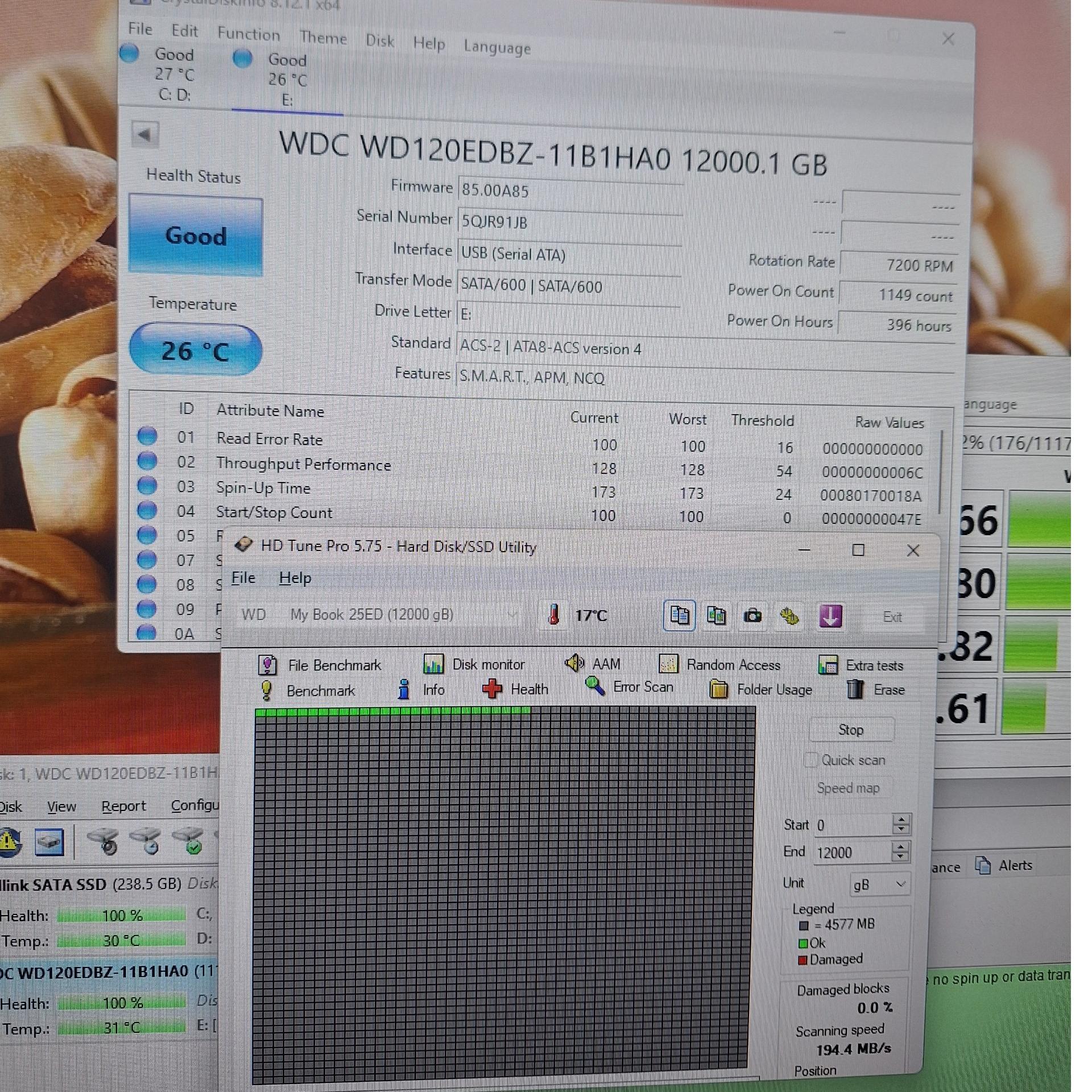This screenshot has width=1092, height=1092.
Task: Open the Function menu in CrystalDiskInfo
Action: coord(249,34)
